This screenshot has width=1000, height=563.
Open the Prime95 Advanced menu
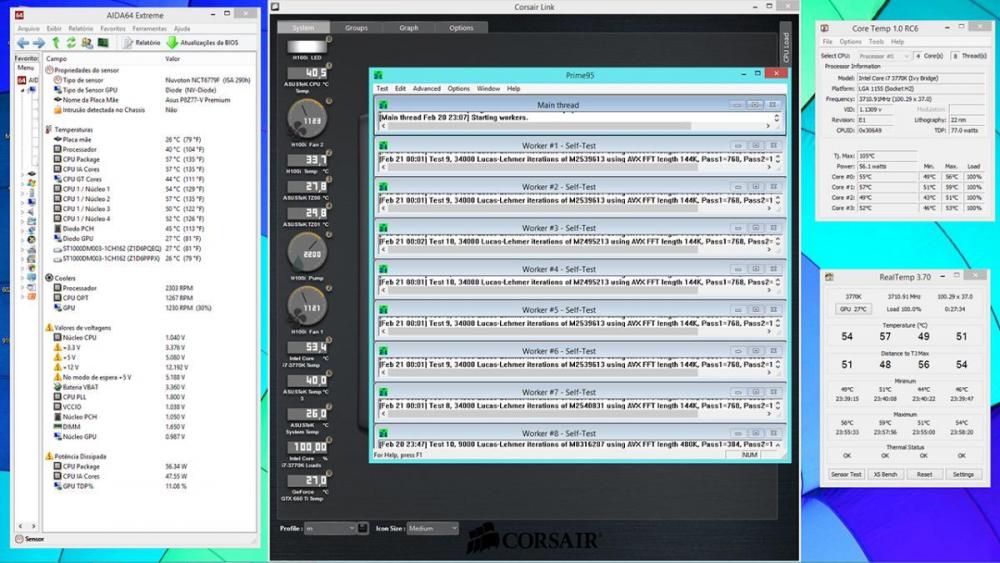427,89
